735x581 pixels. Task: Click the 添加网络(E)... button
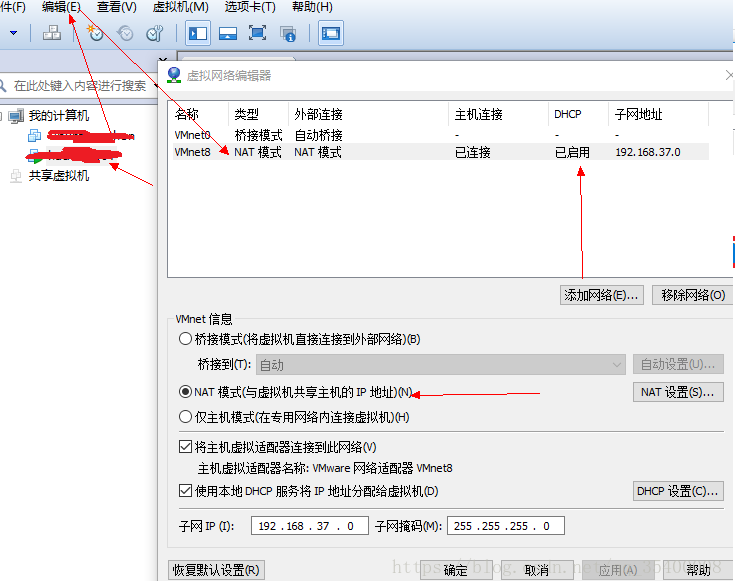pyautogui.click(x=601, y=295)
